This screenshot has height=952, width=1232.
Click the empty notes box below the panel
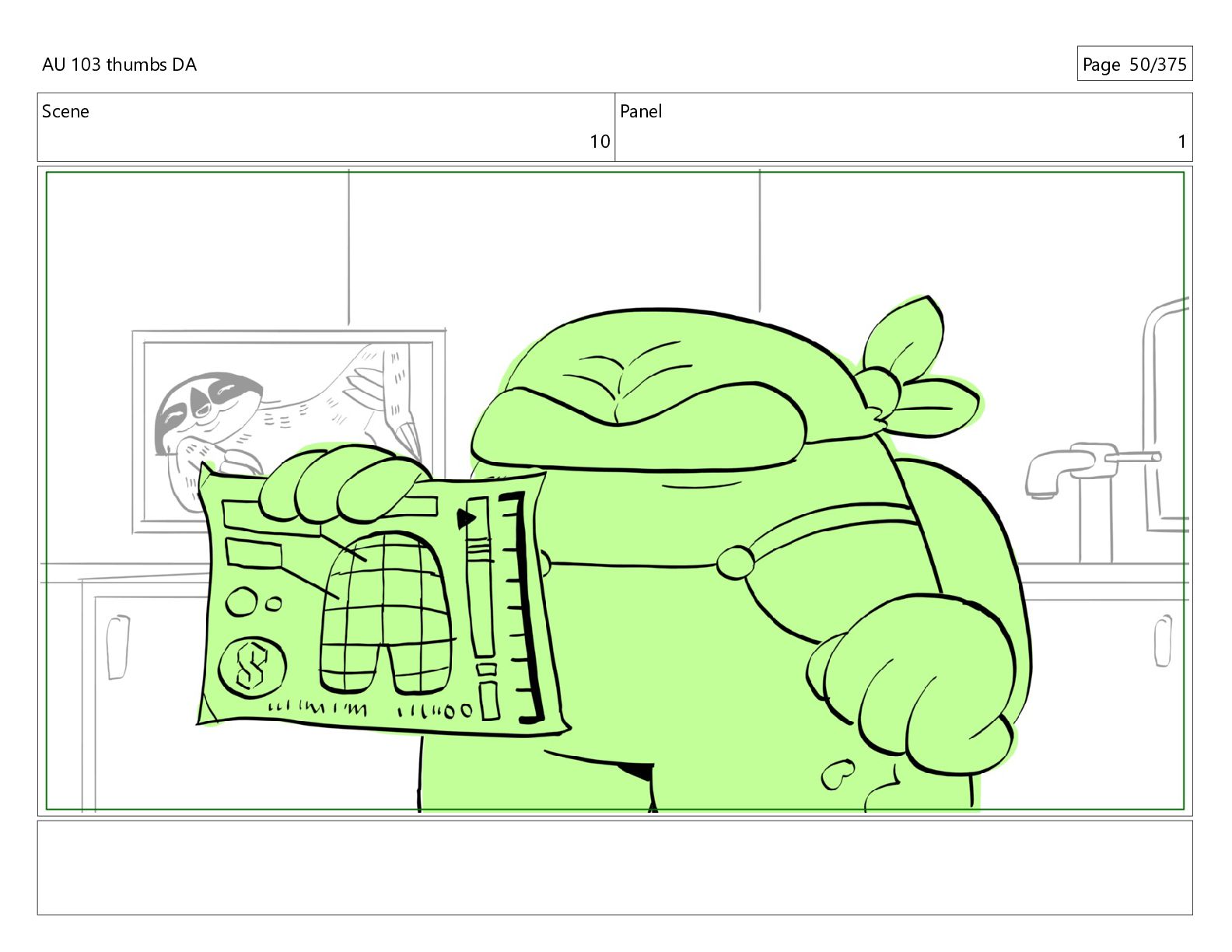click(x=615, y=867)
